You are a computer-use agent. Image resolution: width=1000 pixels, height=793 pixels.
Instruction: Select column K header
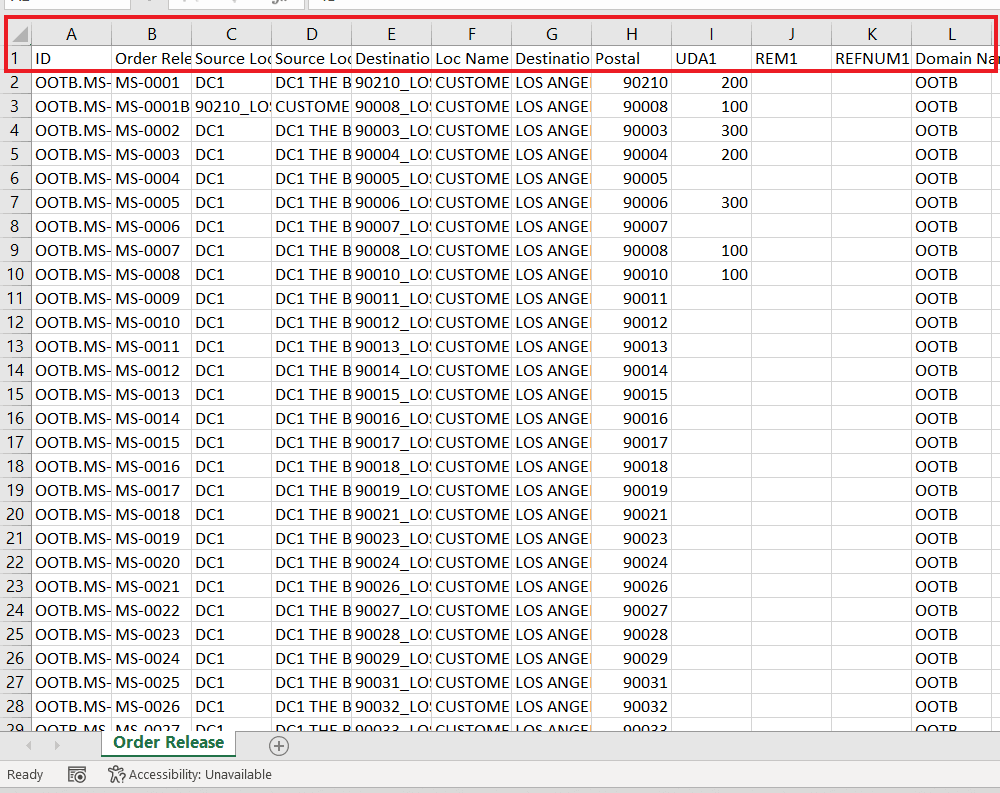tap(872, 34)
